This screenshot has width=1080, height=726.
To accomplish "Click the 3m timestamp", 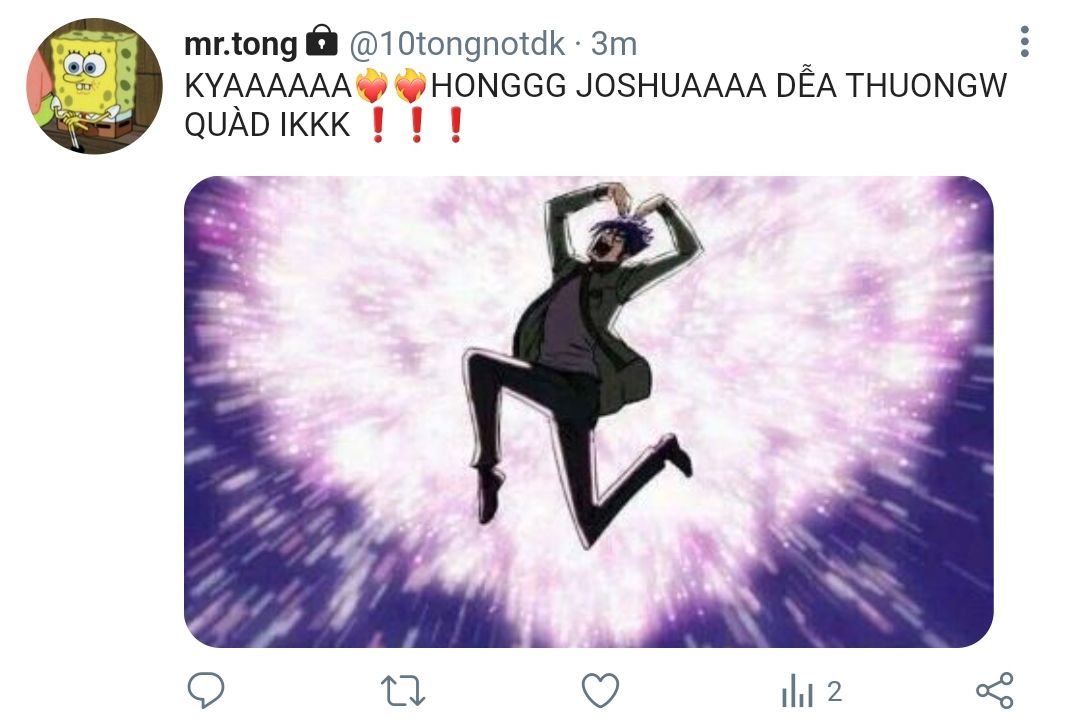I will 614,44.
